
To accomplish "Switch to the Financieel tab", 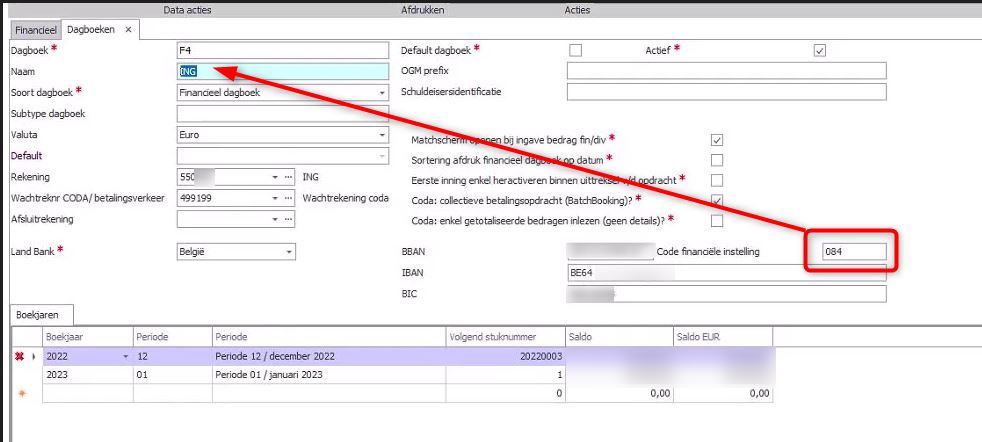I will pyautogui.click(x=33, y=30).
